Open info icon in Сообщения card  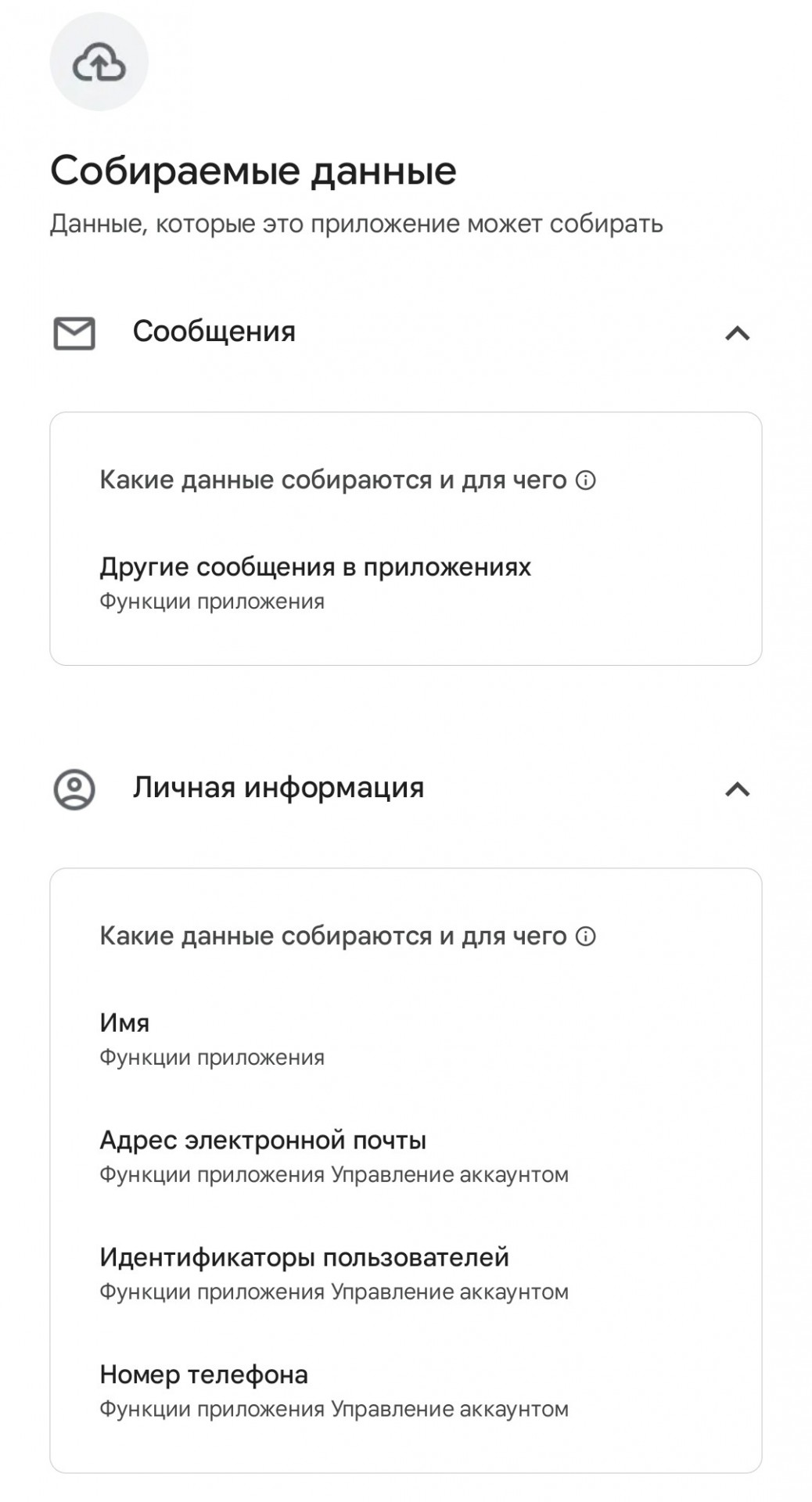pos(586,480)
